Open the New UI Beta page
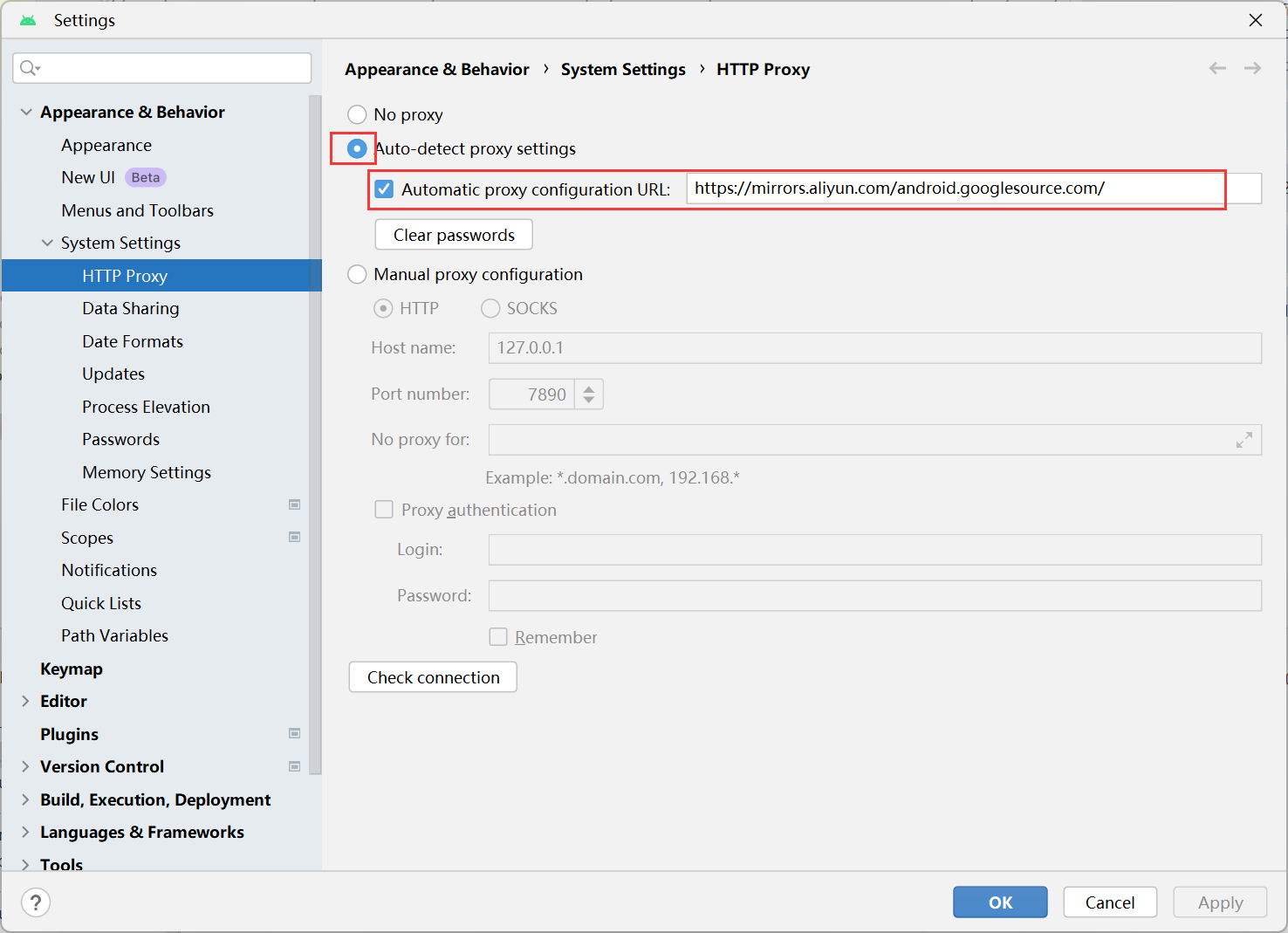 click(x=113, y=177)
